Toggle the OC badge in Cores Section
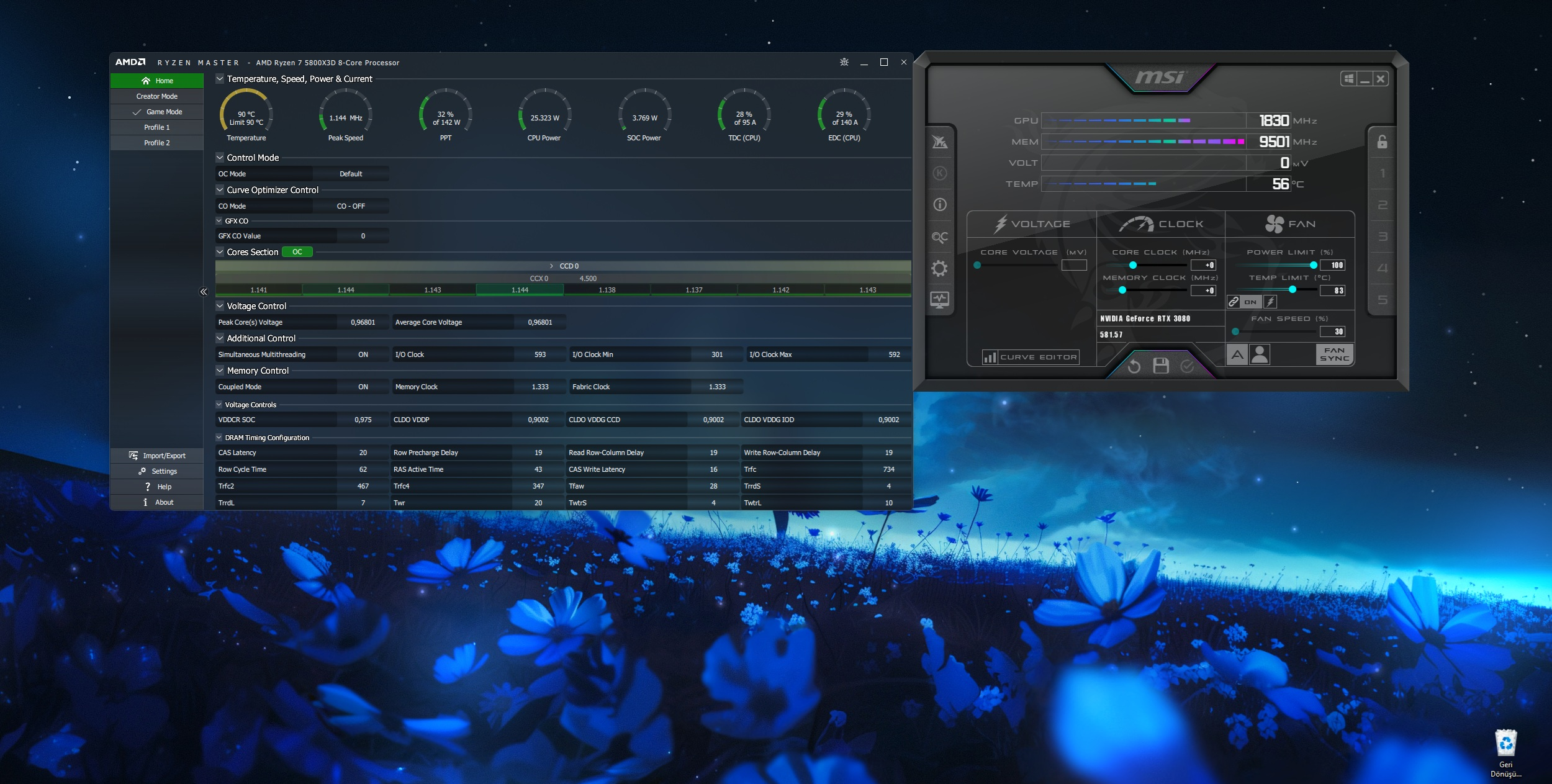This screenshot has height=784, width=1552. tap(297, 252)
